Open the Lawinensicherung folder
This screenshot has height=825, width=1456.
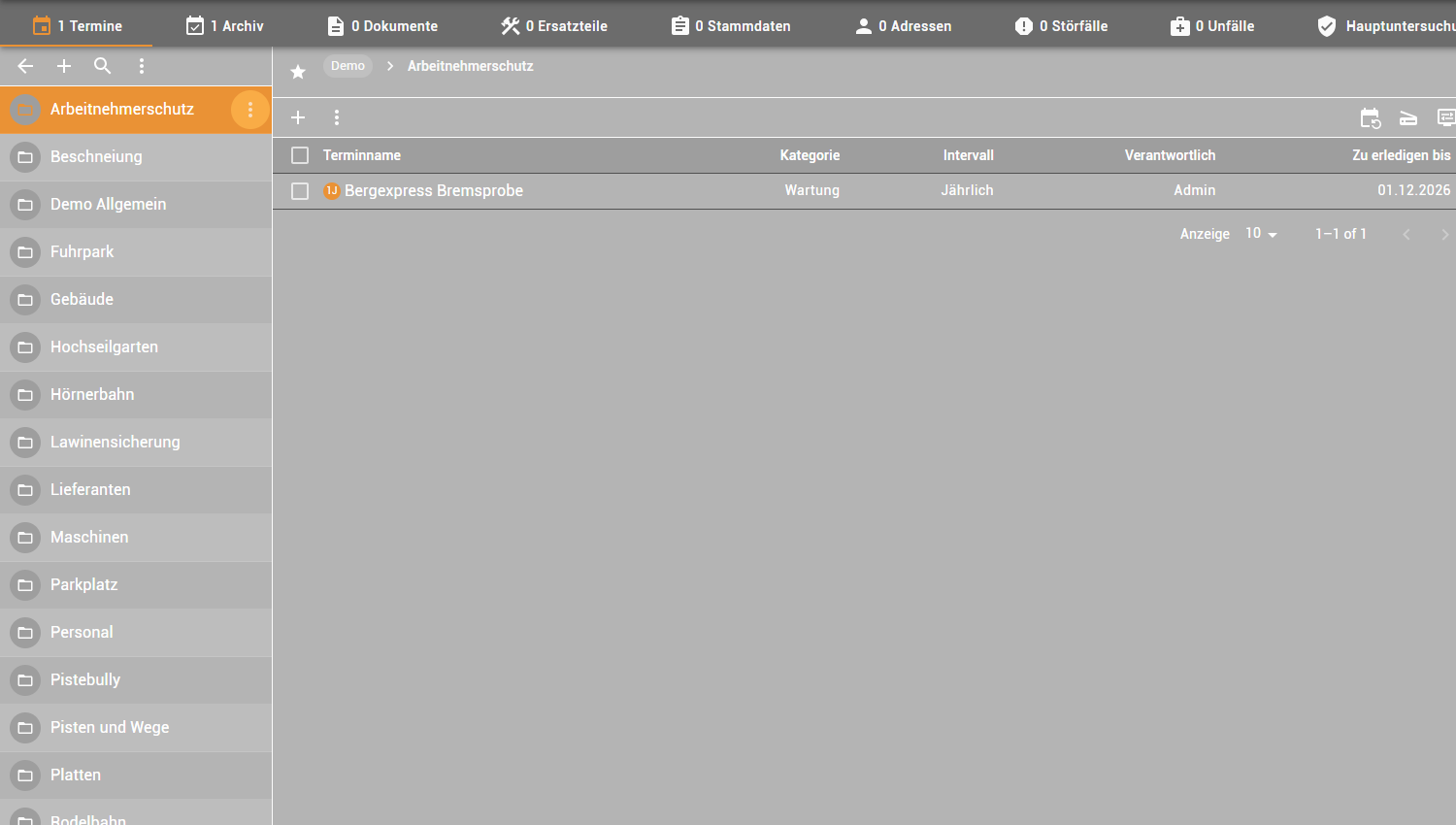pyautogui.click(x=136, y=443)
